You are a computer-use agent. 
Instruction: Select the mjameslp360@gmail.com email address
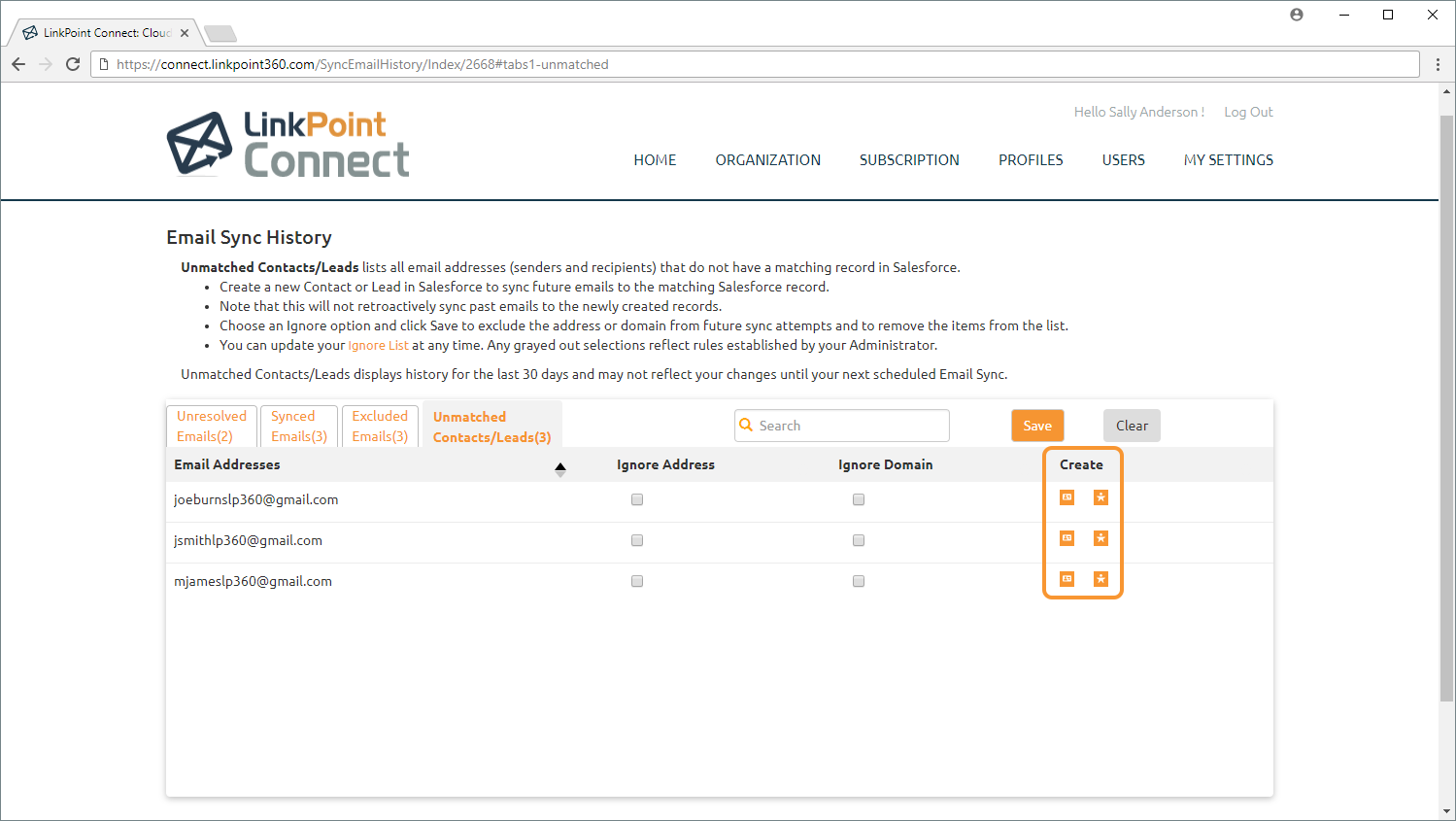(x=253, y=581)
